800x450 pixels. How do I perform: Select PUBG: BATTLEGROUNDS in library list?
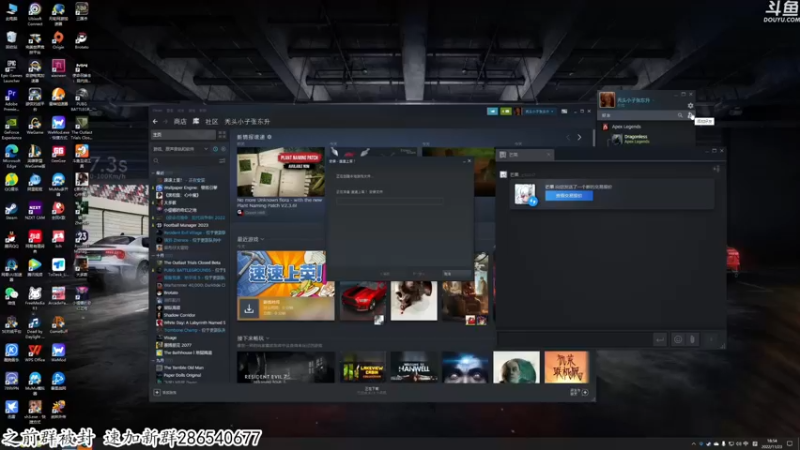click(x=190, y=270)
